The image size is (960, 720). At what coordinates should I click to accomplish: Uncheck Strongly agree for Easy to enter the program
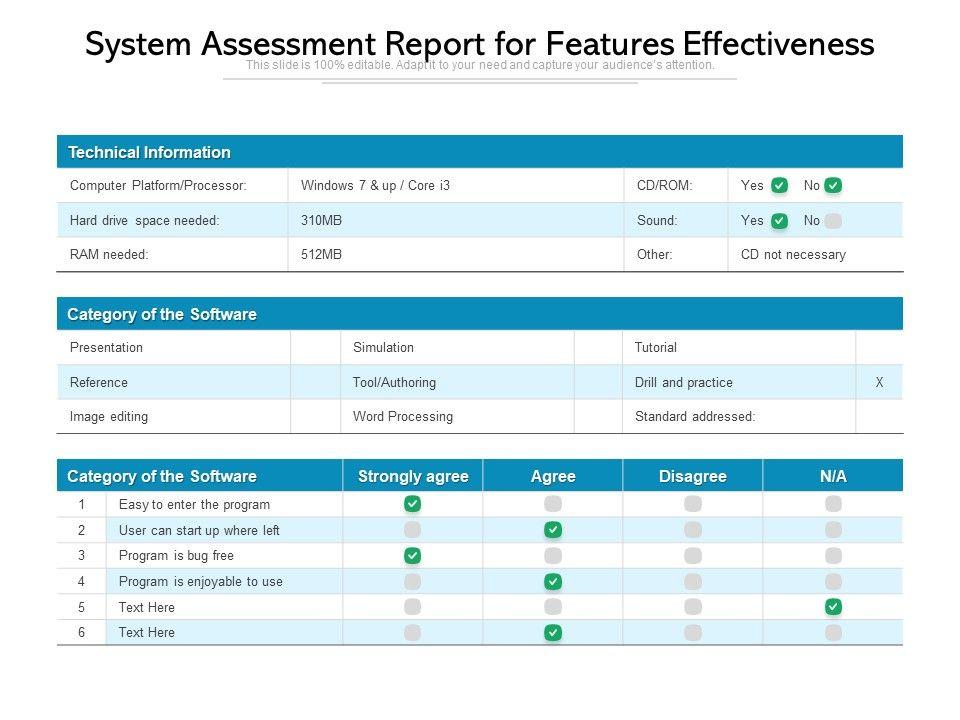pos(412,504)
